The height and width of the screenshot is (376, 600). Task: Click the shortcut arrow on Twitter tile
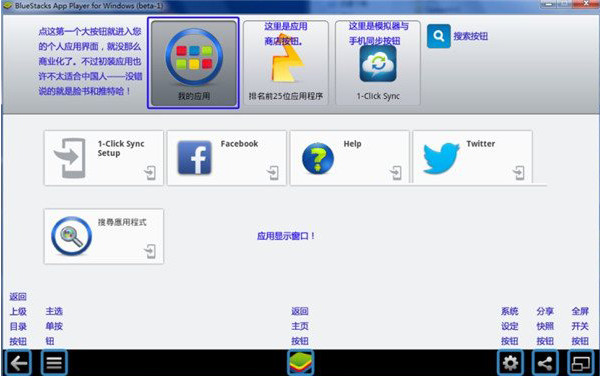coord(519,173)
